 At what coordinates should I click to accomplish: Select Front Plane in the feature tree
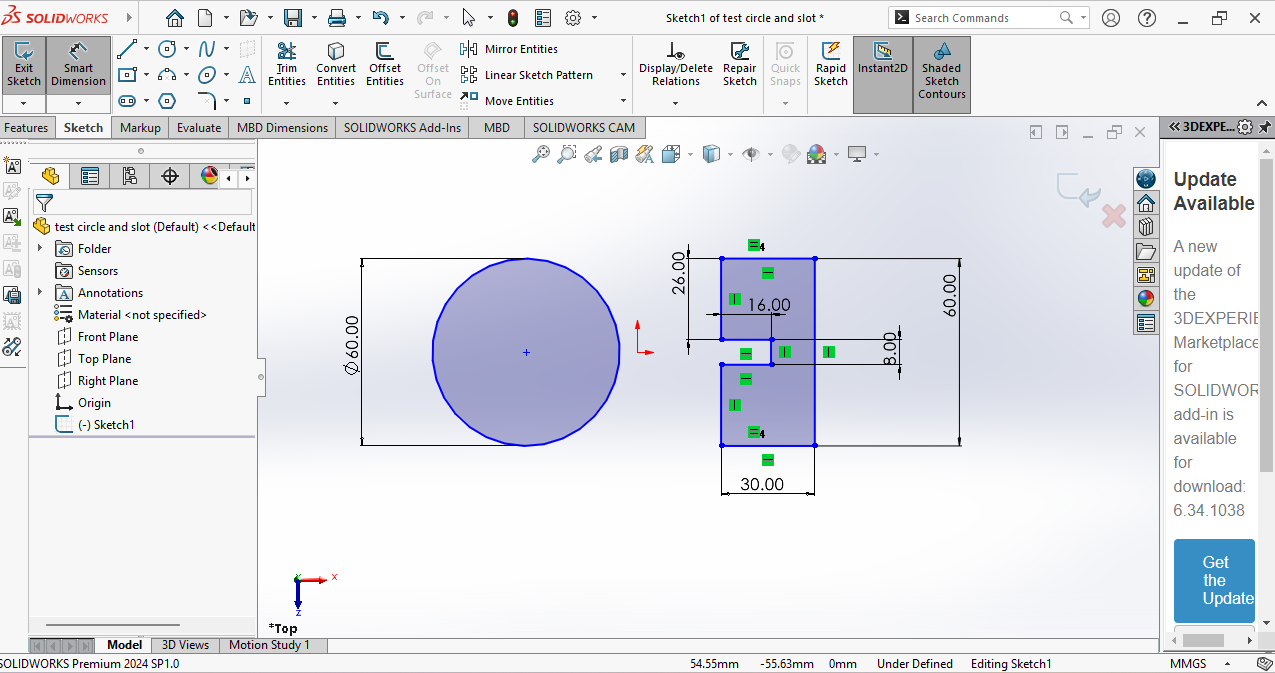pyautogui.click(x=98, y=337)
